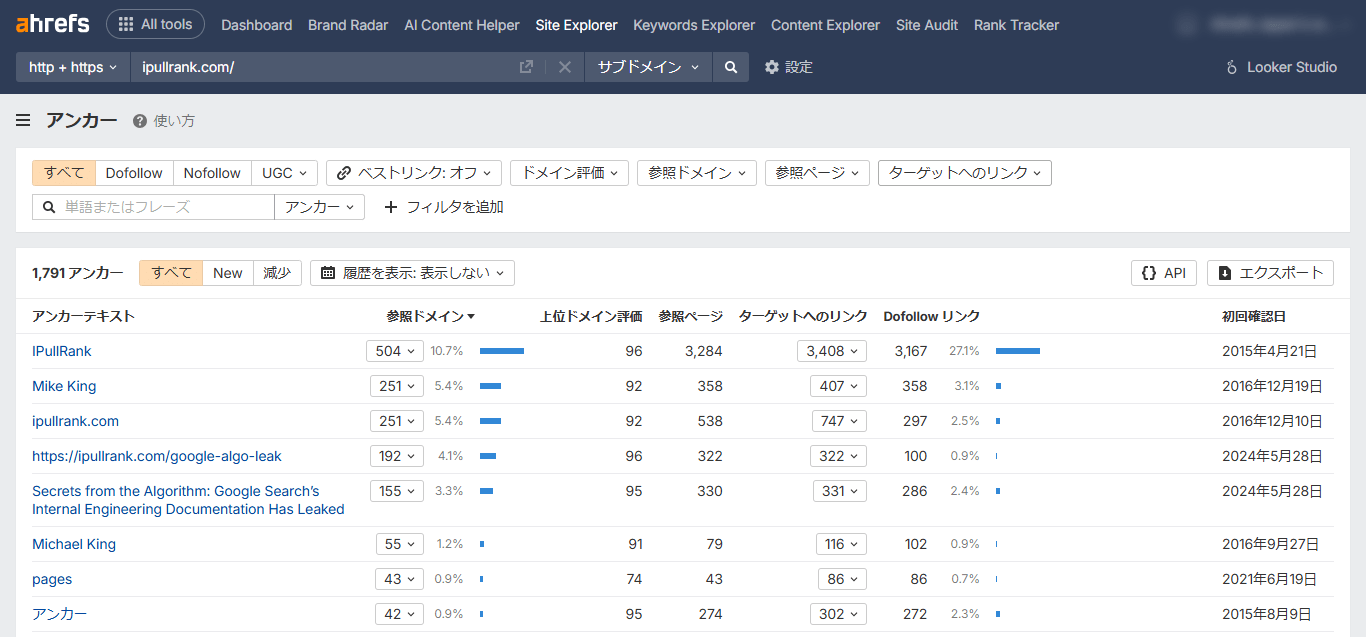This screenshot has height=637, width=1366.
Task: Open the IPullRank anchor text link
Action: (64, 351)
